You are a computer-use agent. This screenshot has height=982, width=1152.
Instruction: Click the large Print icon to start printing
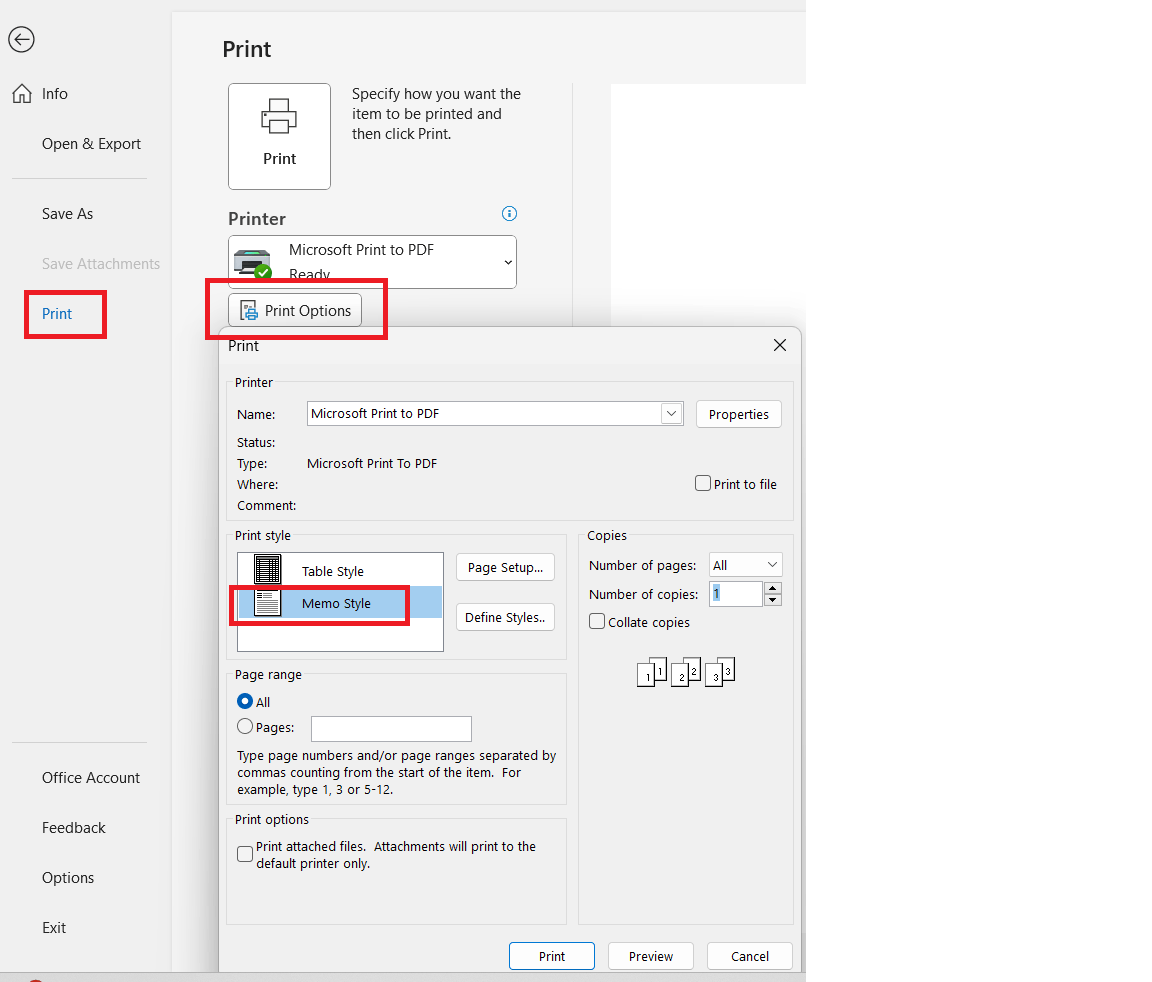279,136
